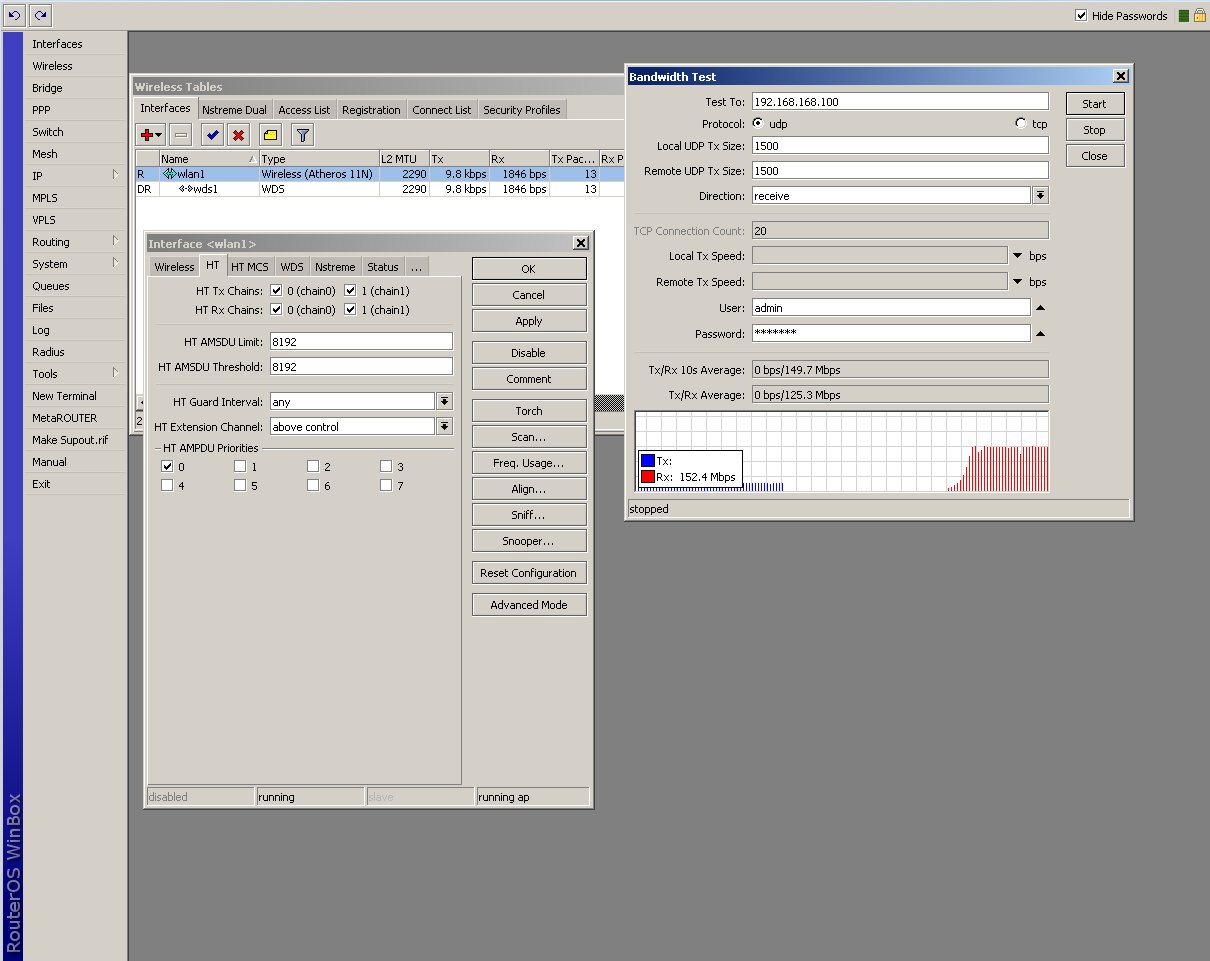Screen dimensions: 1210x961
Task: Switch to the HT MCS tab
Action: click(250, 267)
